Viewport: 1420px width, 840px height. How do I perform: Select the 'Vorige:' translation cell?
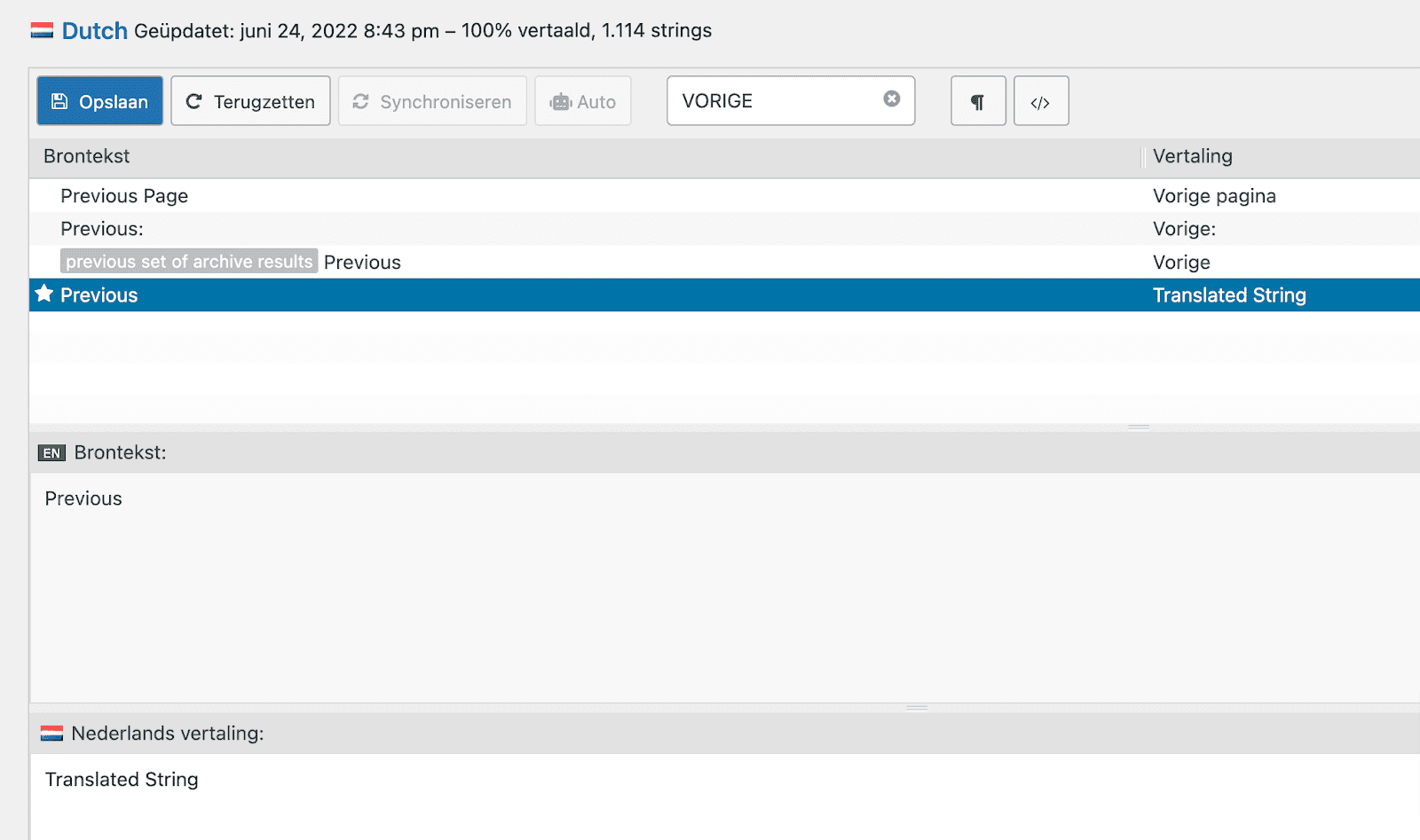tap(1184, 229)
